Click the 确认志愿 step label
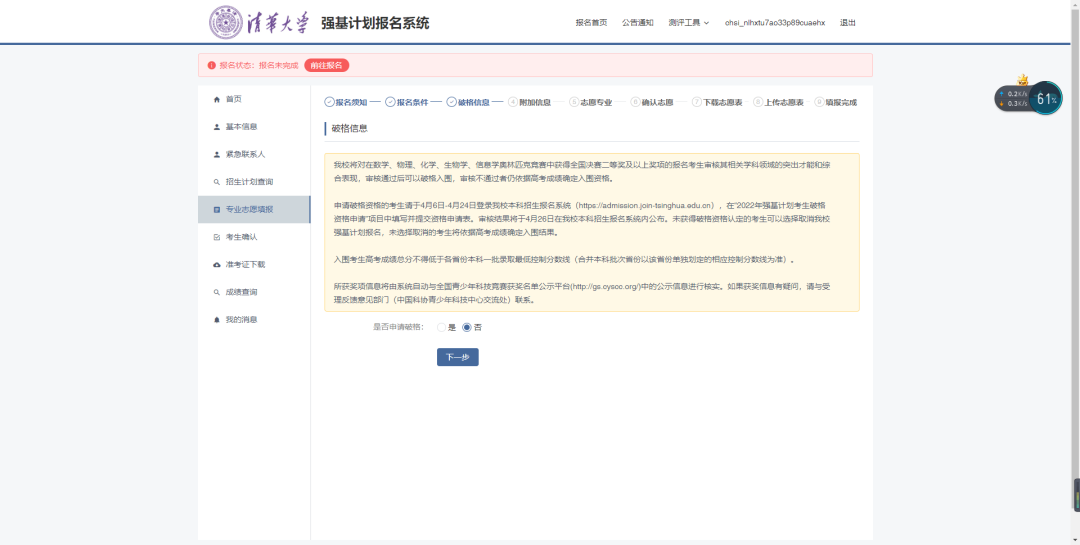Image resolution: width=1080 pixels, height=545 pixels. click(658, 102)
